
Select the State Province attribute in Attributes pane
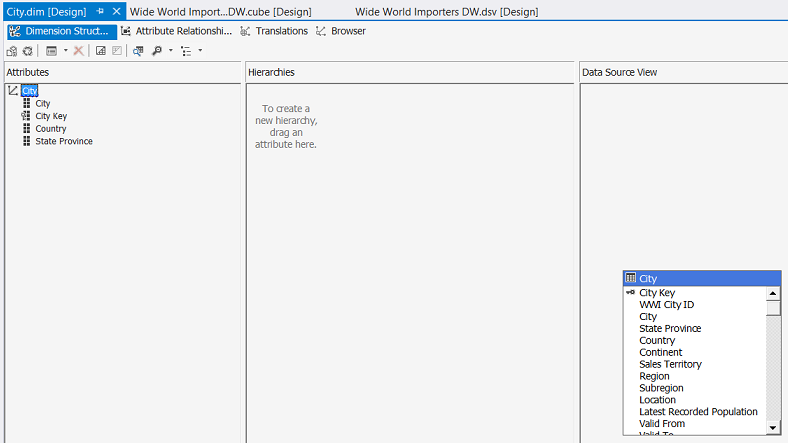64,141
